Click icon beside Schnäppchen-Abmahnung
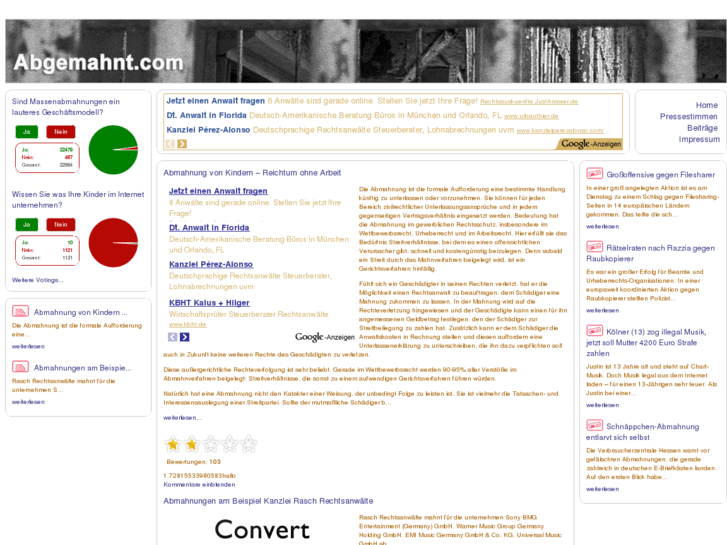Screen dimensions: 727x545 click(594, 426)
